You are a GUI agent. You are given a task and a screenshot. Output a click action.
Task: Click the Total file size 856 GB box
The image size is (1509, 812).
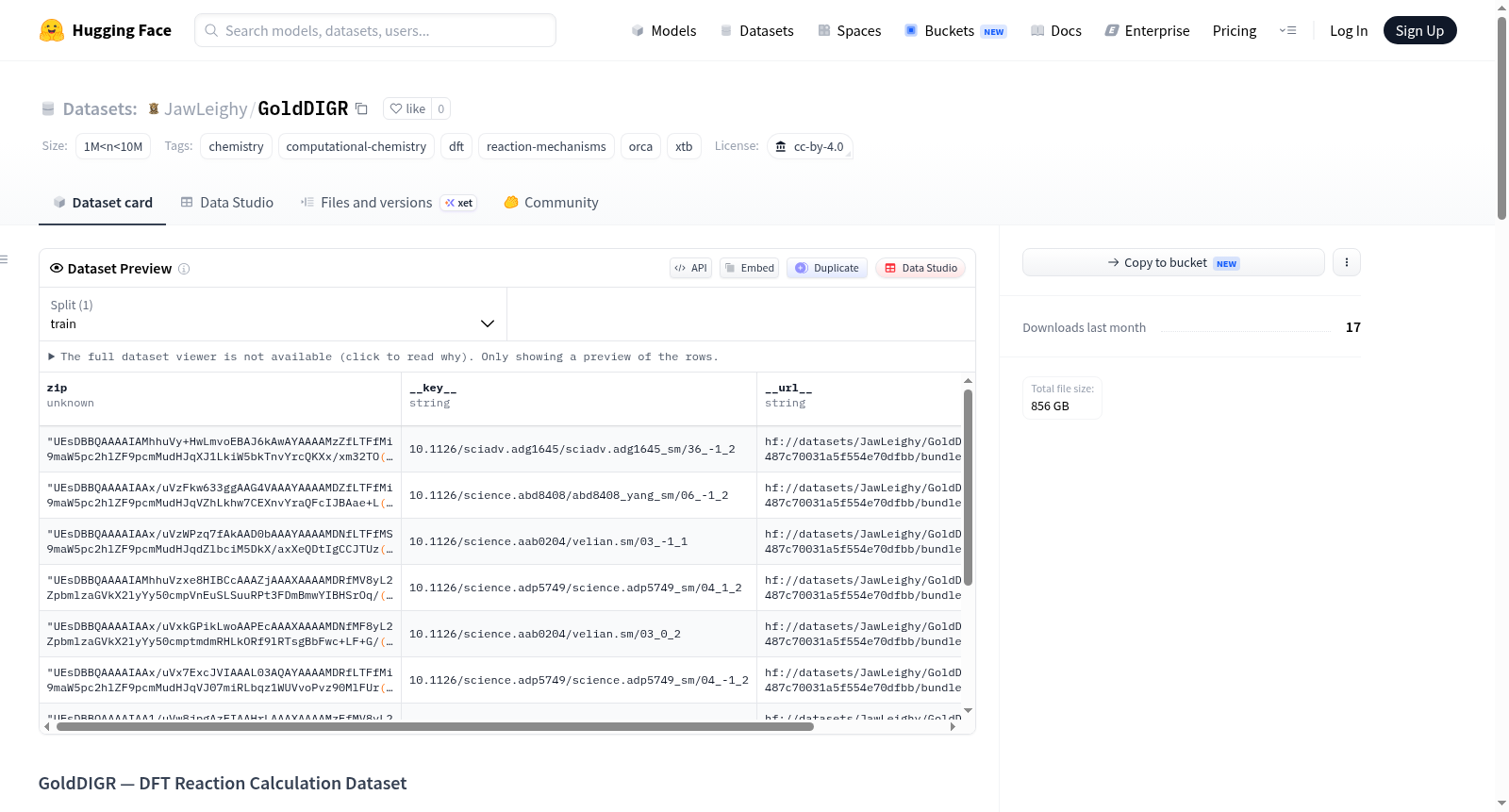[x=1062, y=397]
